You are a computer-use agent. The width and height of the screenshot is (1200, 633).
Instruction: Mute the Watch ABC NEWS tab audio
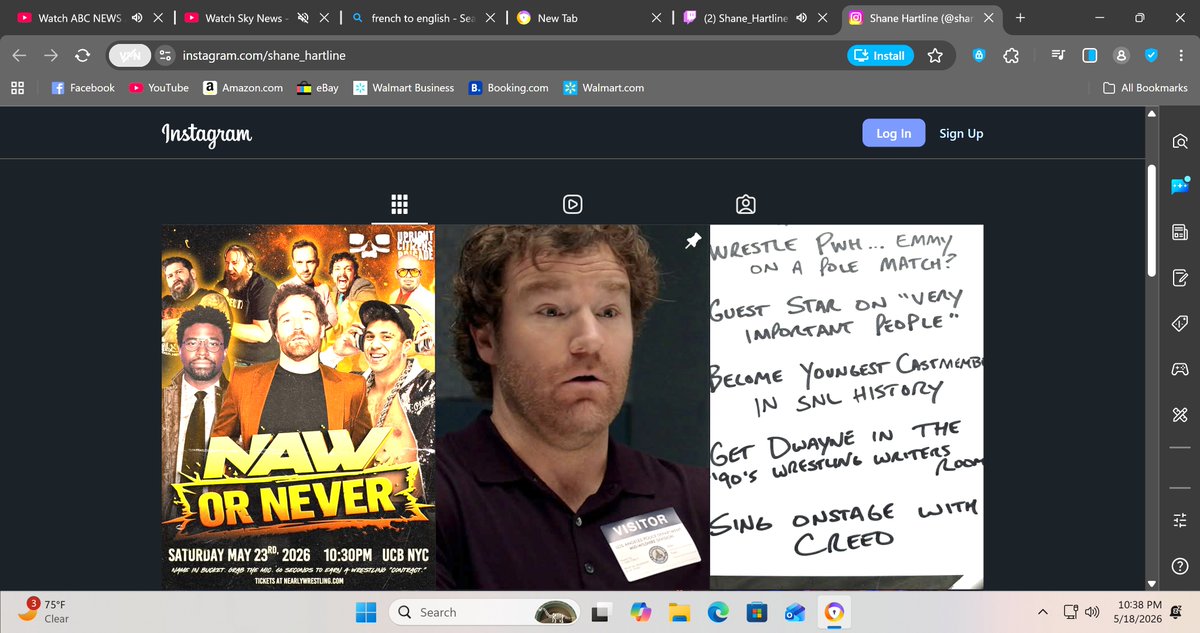point(137,18)
